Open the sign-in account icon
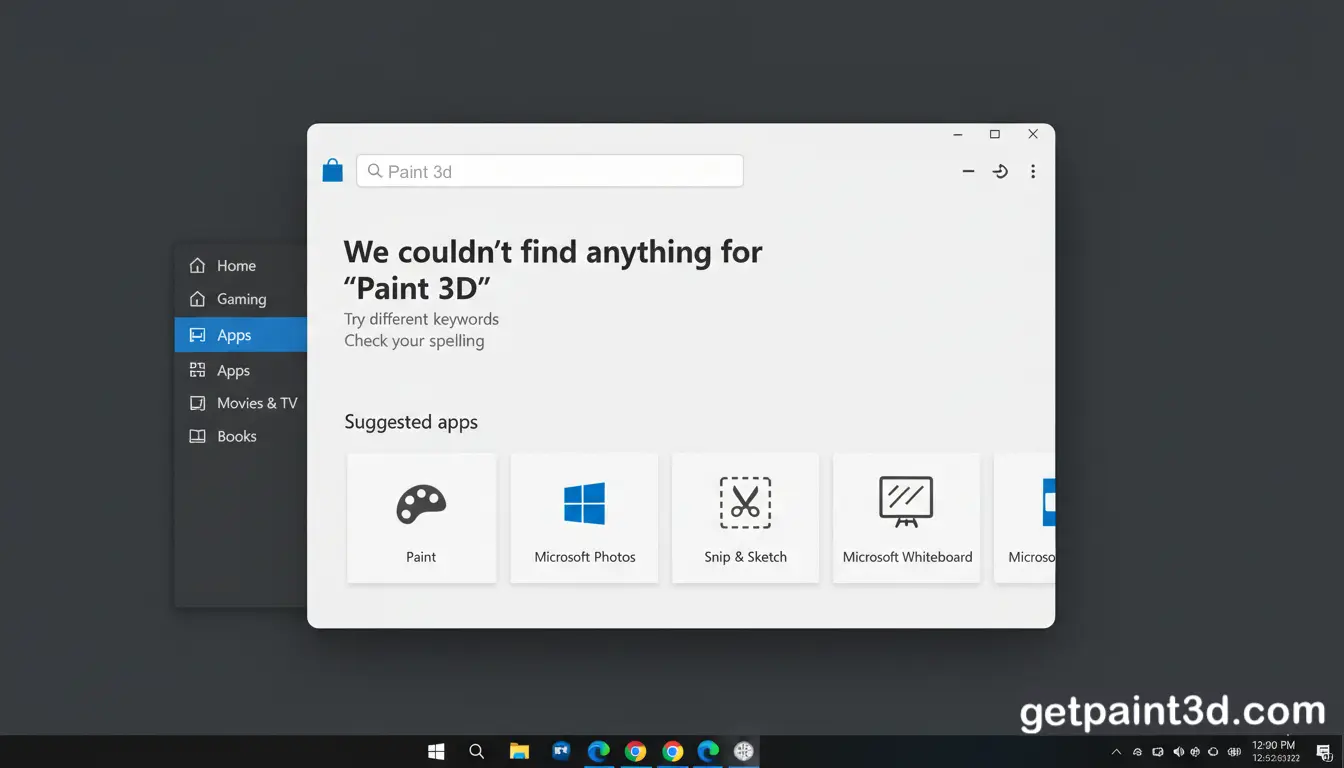Viewport: 1344px width, 768px height. pos(1000,171)
